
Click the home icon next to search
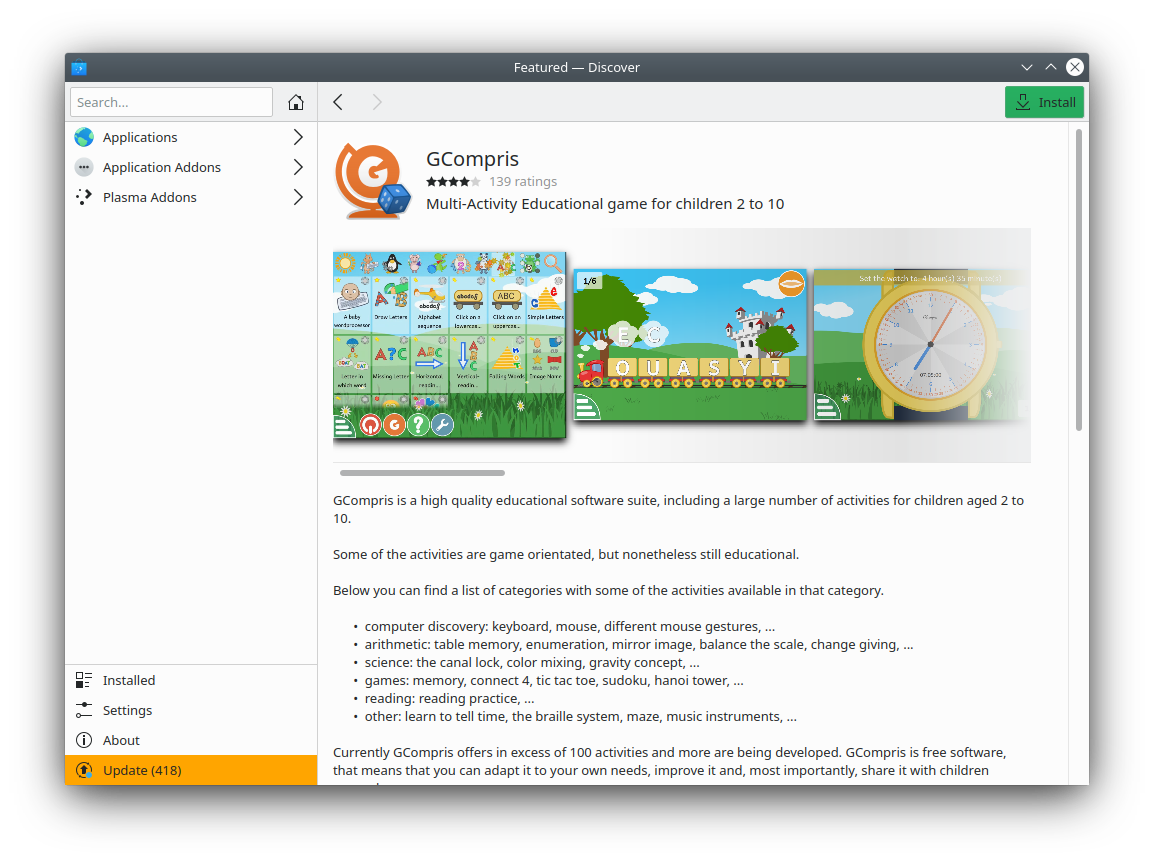pos(296,102)
